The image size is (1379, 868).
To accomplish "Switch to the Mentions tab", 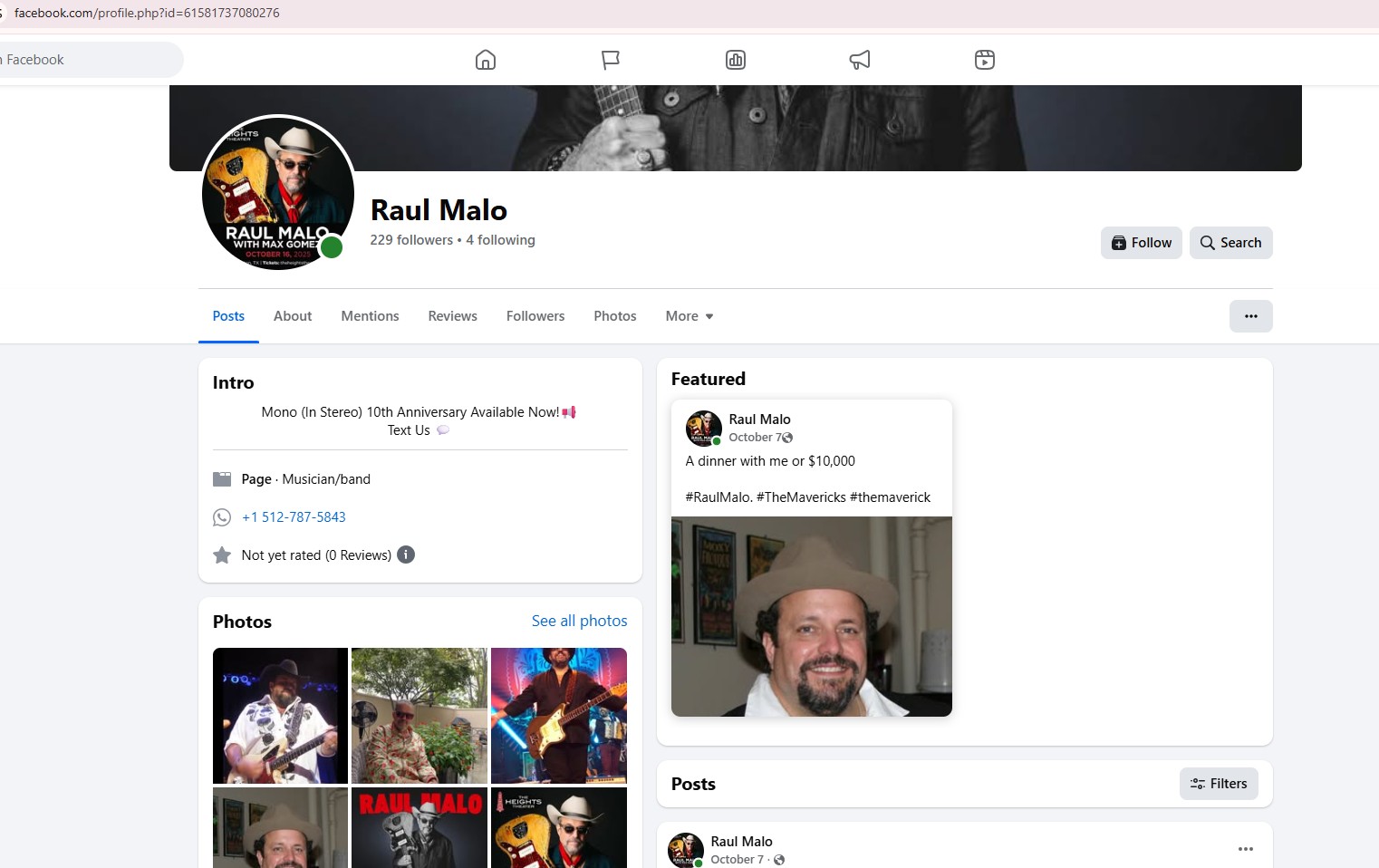I will (370, 316).
